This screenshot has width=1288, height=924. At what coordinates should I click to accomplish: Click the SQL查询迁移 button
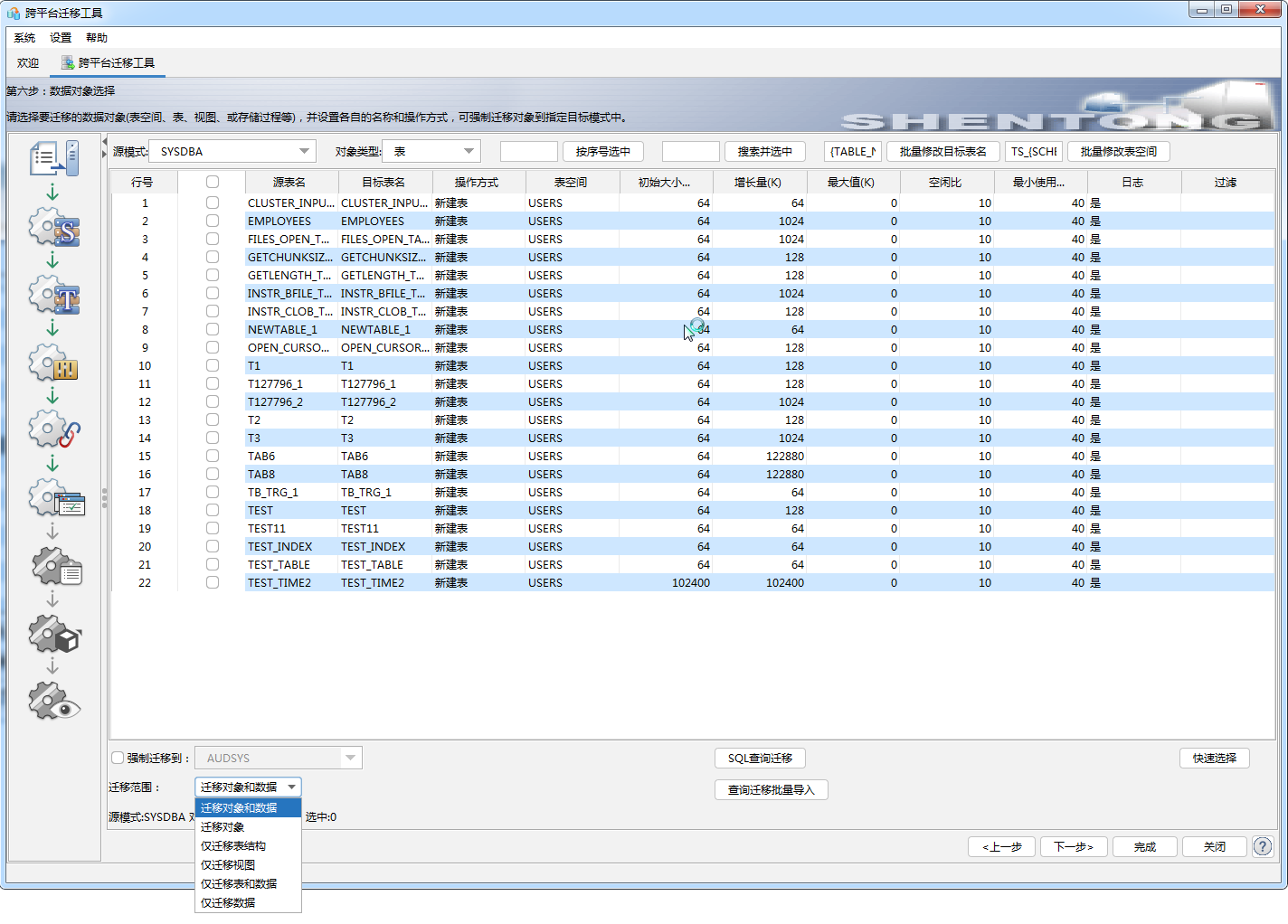[760, 758]
